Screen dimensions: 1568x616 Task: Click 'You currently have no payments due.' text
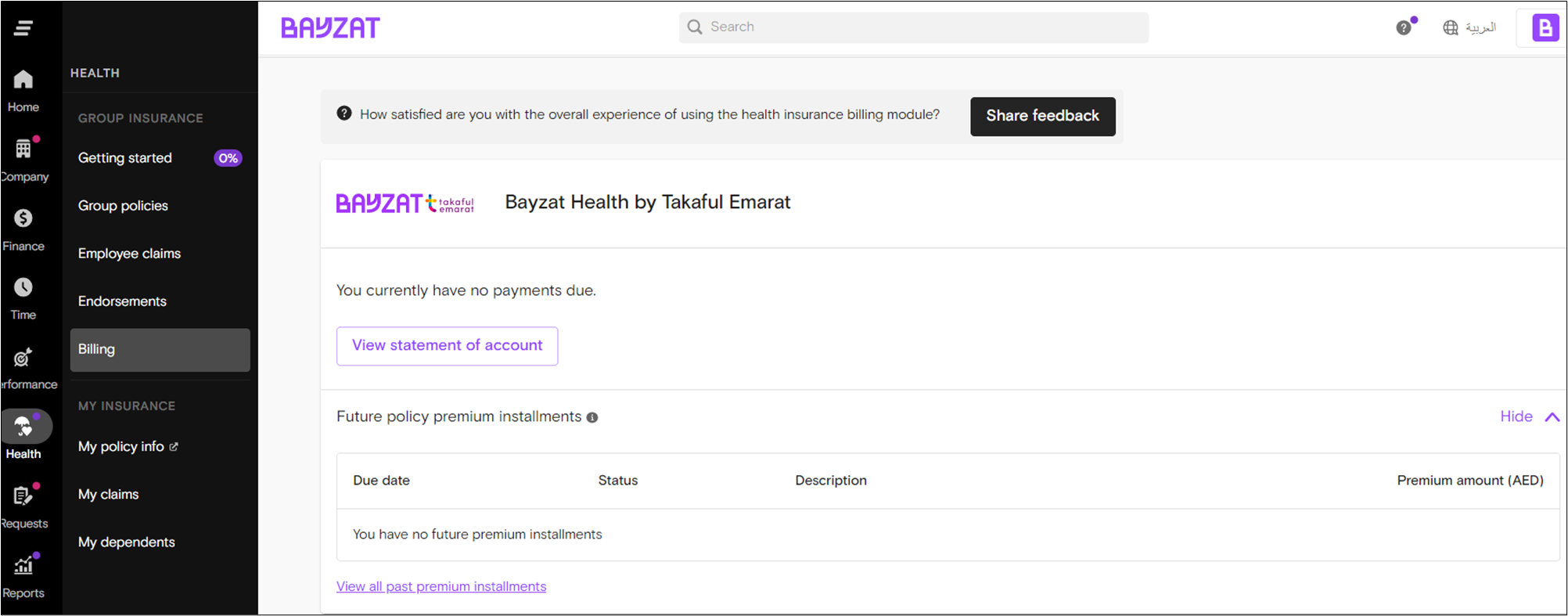pos(466,290)
